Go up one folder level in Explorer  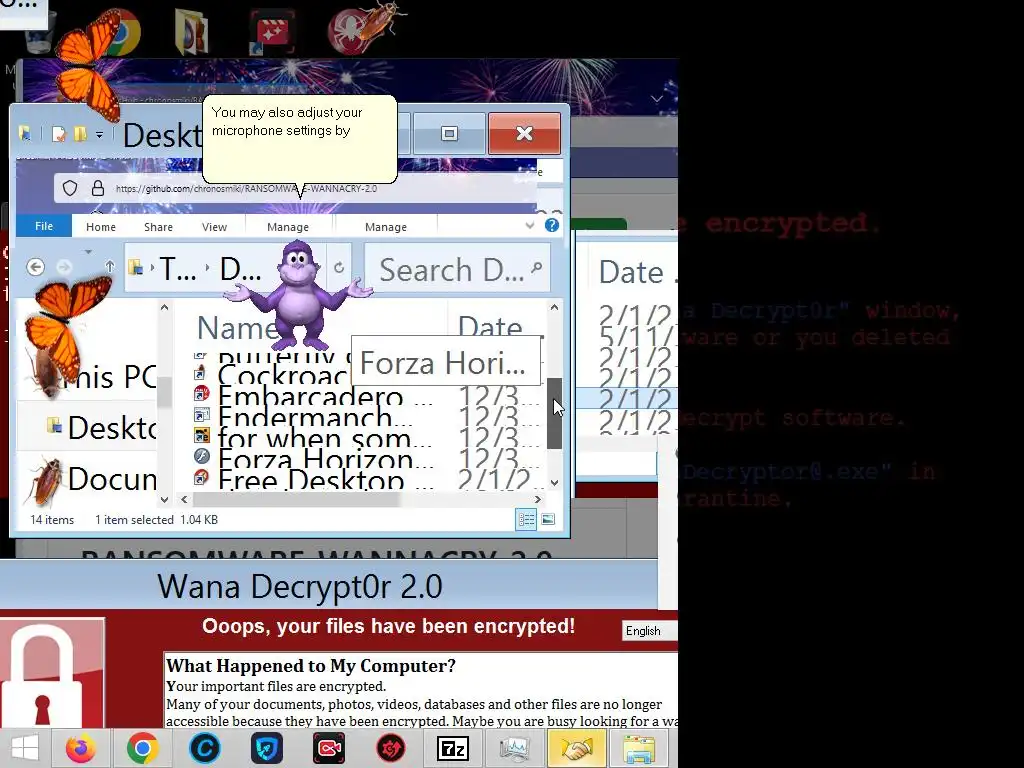[x=110, y=267]
